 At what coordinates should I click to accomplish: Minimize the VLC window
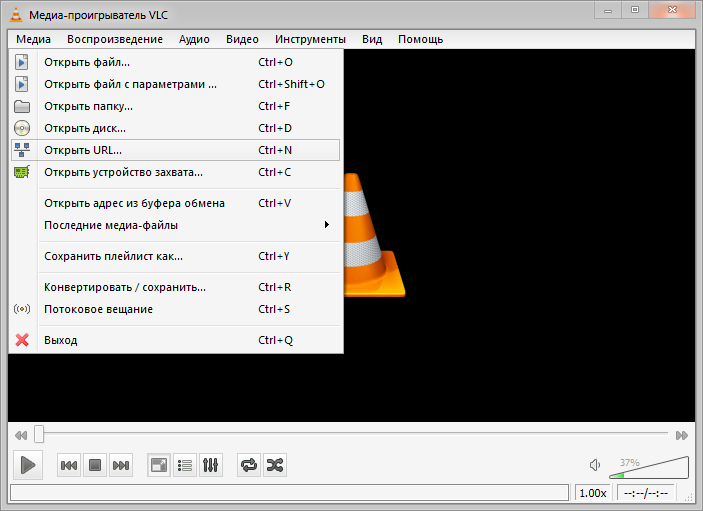608,10
